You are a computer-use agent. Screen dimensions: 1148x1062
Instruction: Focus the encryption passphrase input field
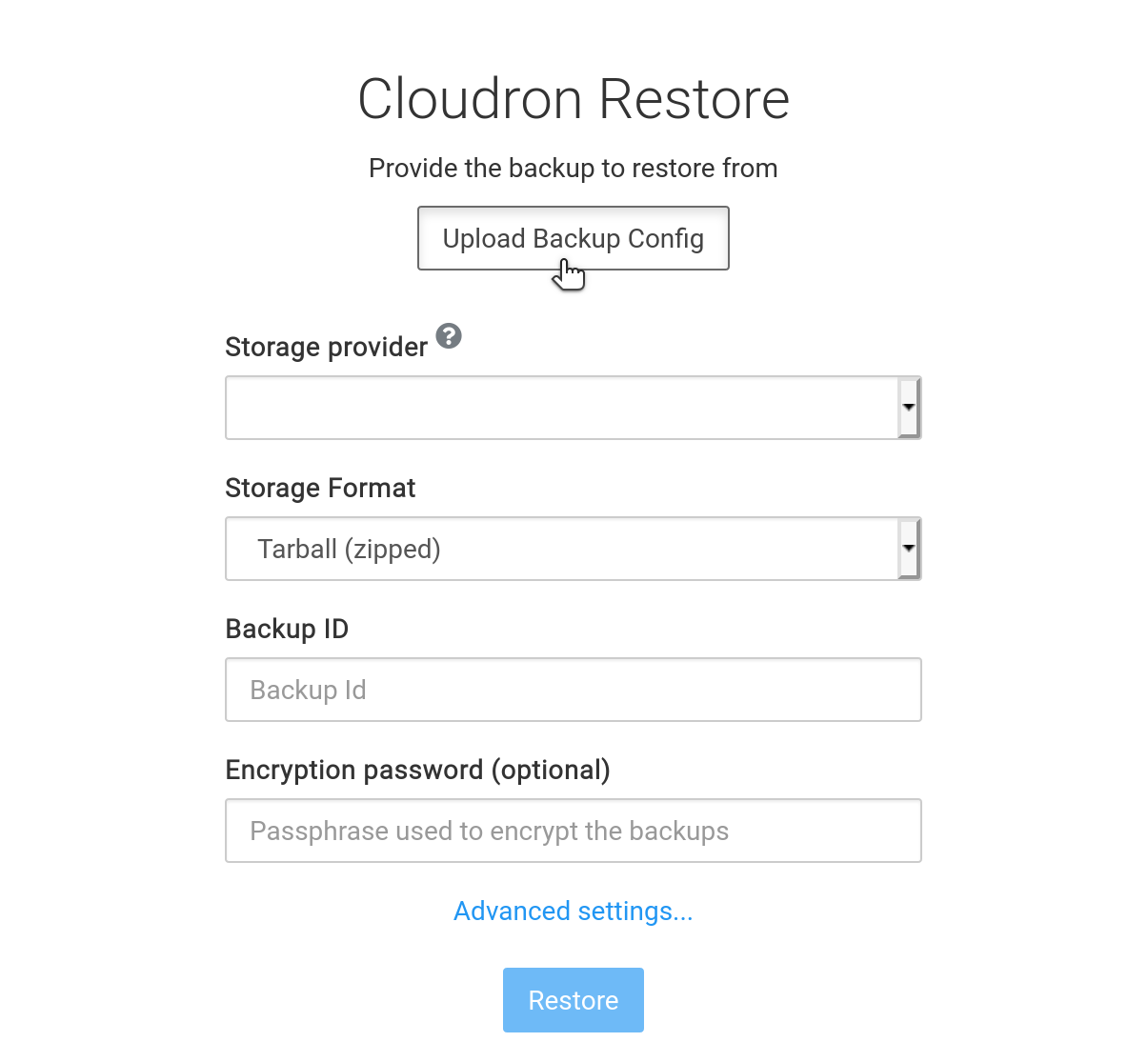(x=573, y=831)
